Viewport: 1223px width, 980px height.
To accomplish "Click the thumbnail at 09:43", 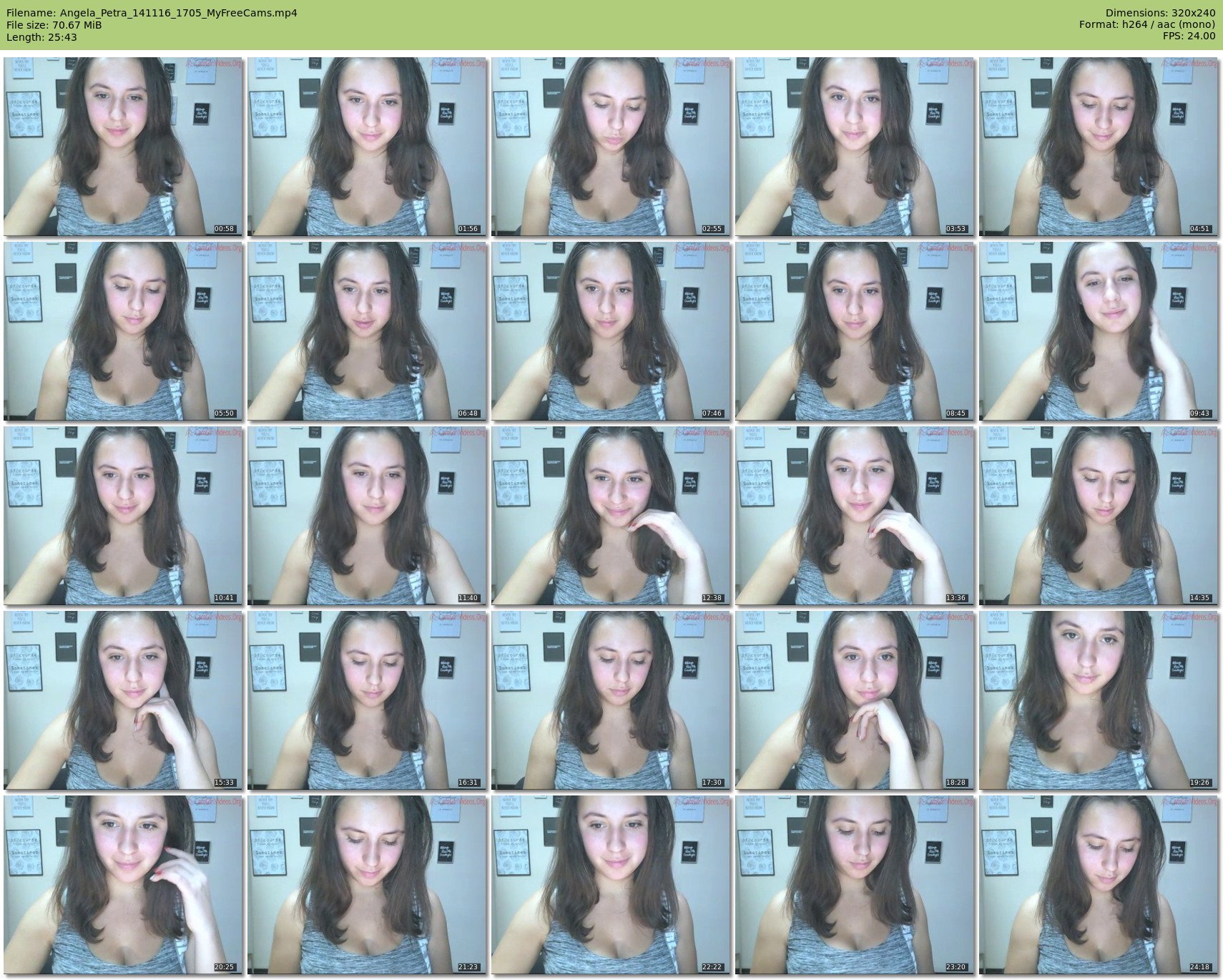I will click(1099, 331).
